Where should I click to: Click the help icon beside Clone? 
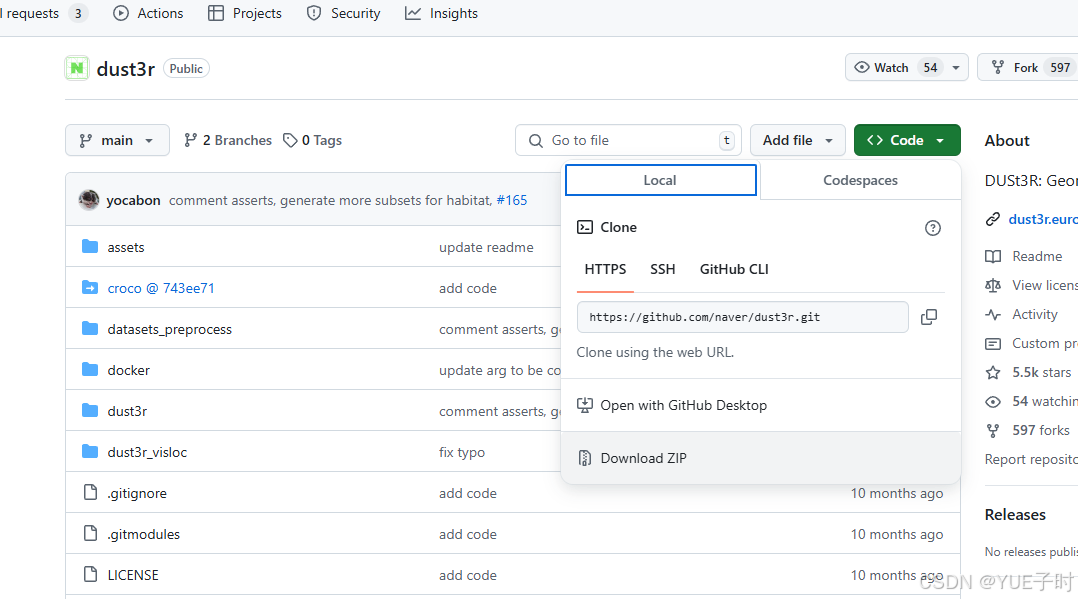[x=933, y=228]
